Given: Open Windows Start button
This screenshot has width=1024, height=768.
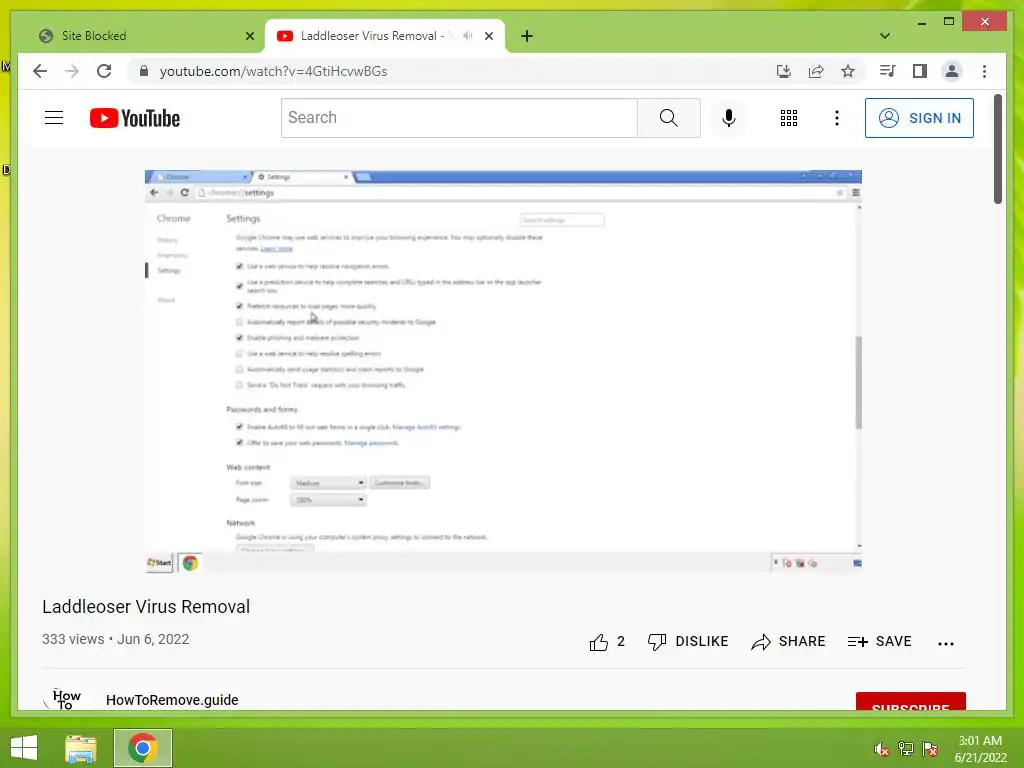Looking at the screenshot, I should tap(24, 748).
